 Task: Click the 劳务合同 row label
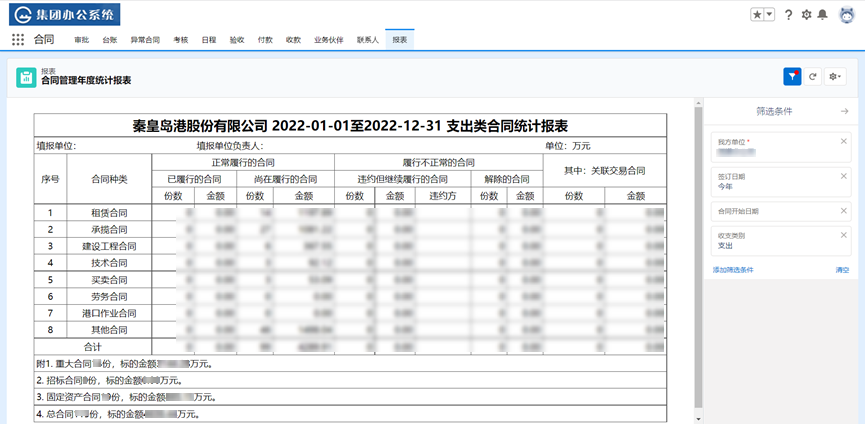(x=109, y=297)
